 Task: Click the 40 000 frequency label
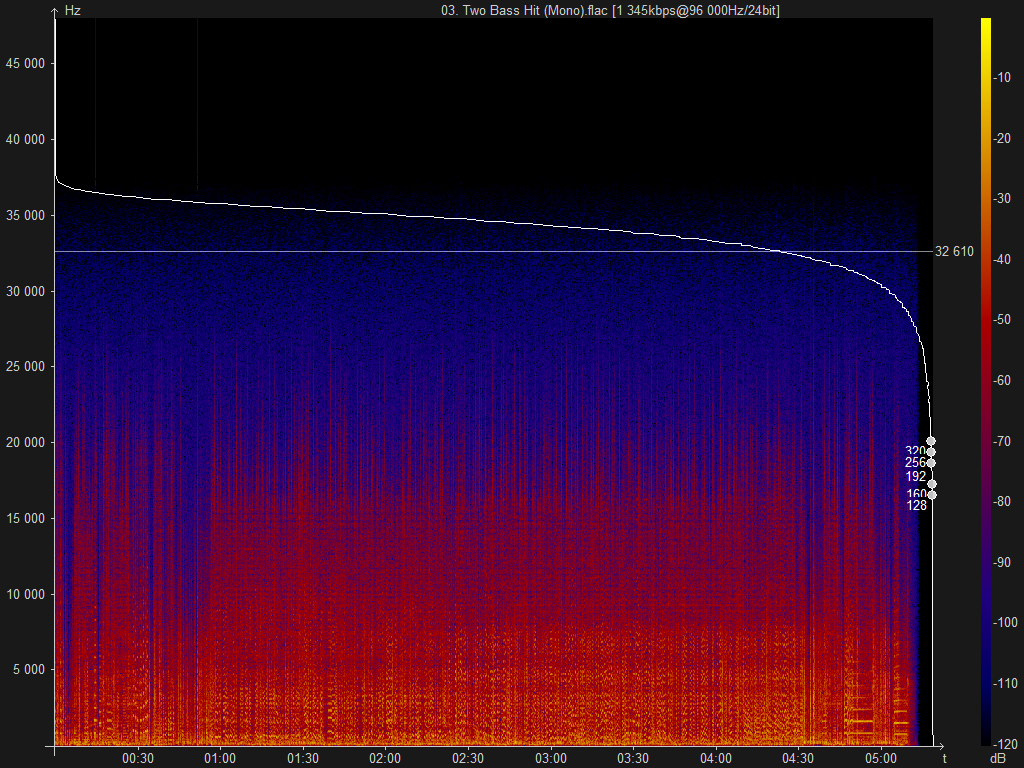[25, 139]
